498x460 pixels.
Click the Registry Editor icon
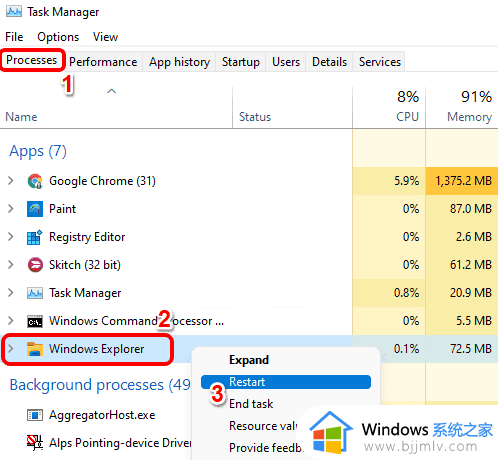tap(35, 237)
